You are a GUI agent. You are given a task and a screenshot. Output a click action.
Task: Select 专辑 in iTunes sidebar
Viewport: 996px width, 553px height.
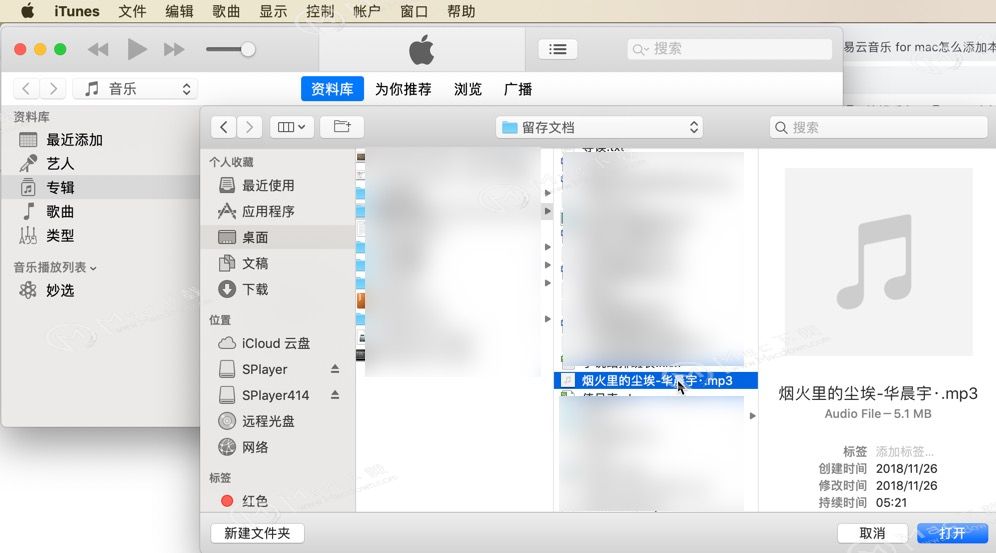102,188
